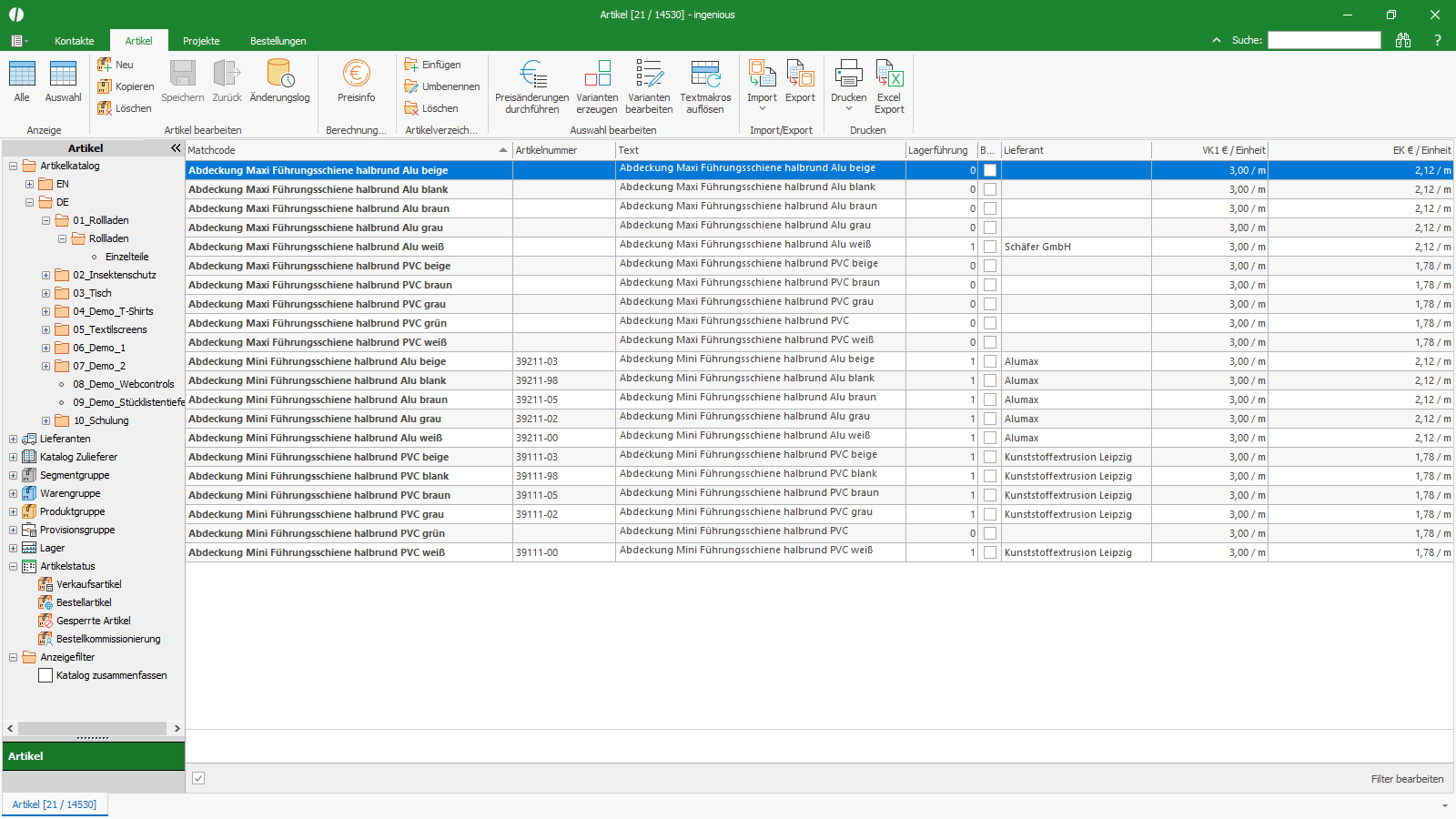Toggle checkbox for Mini Alu beige row
This screenshot has height=819, width=1456.
click(x=990, y=361)
